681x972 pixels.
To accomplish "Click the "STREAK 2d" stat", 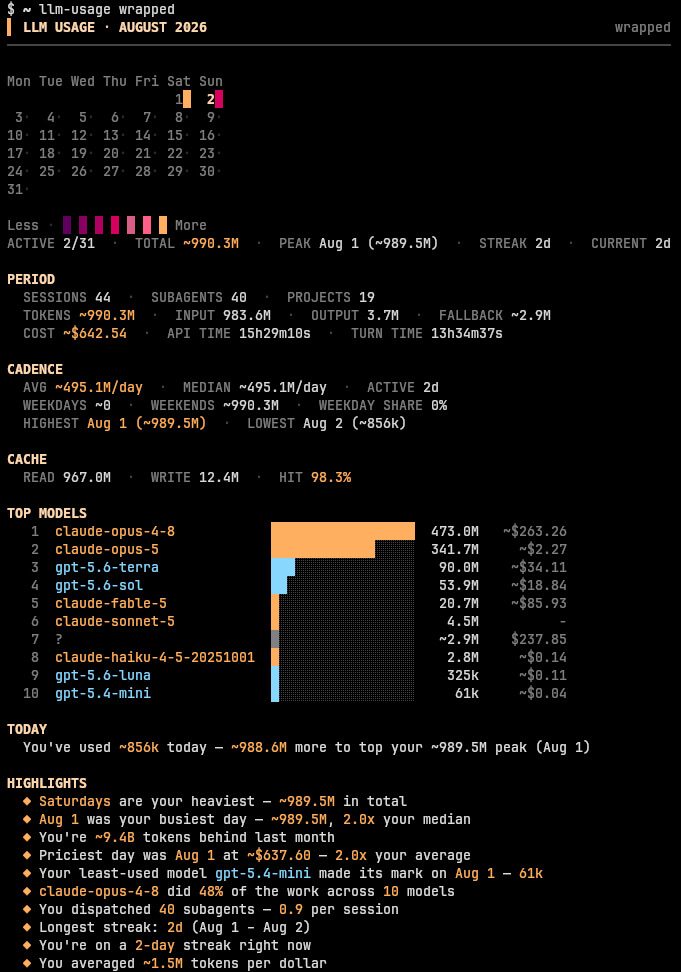I will [515, 243].
